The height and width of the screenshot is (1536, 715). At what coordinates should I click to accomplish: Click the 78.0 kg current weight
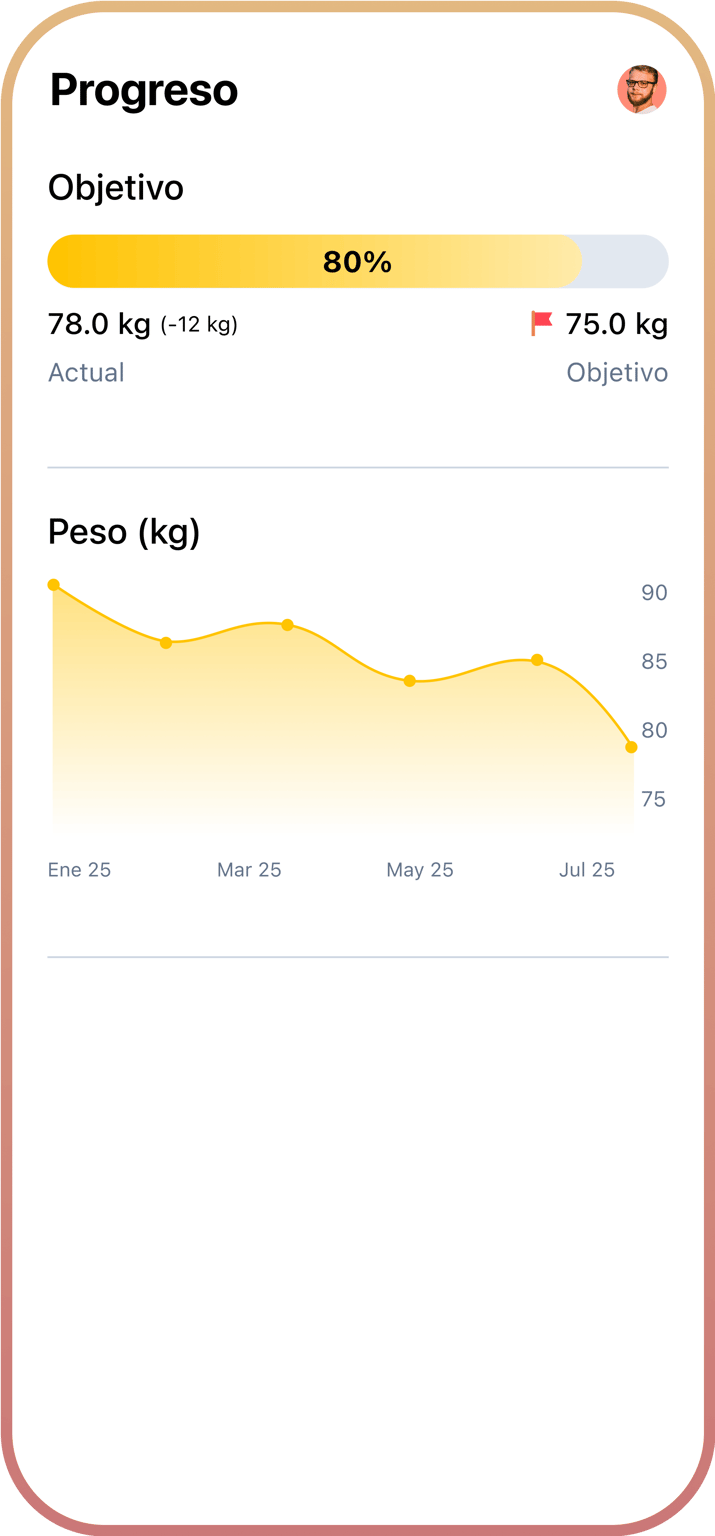tap(99, 323)
